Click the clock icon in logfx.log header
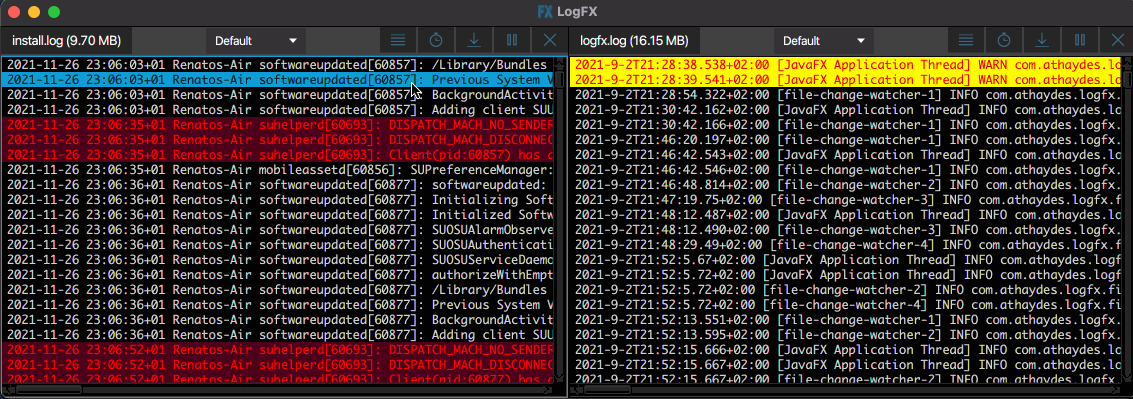The height and width of the screenshot is (399, 1133). click(1004, 40)
